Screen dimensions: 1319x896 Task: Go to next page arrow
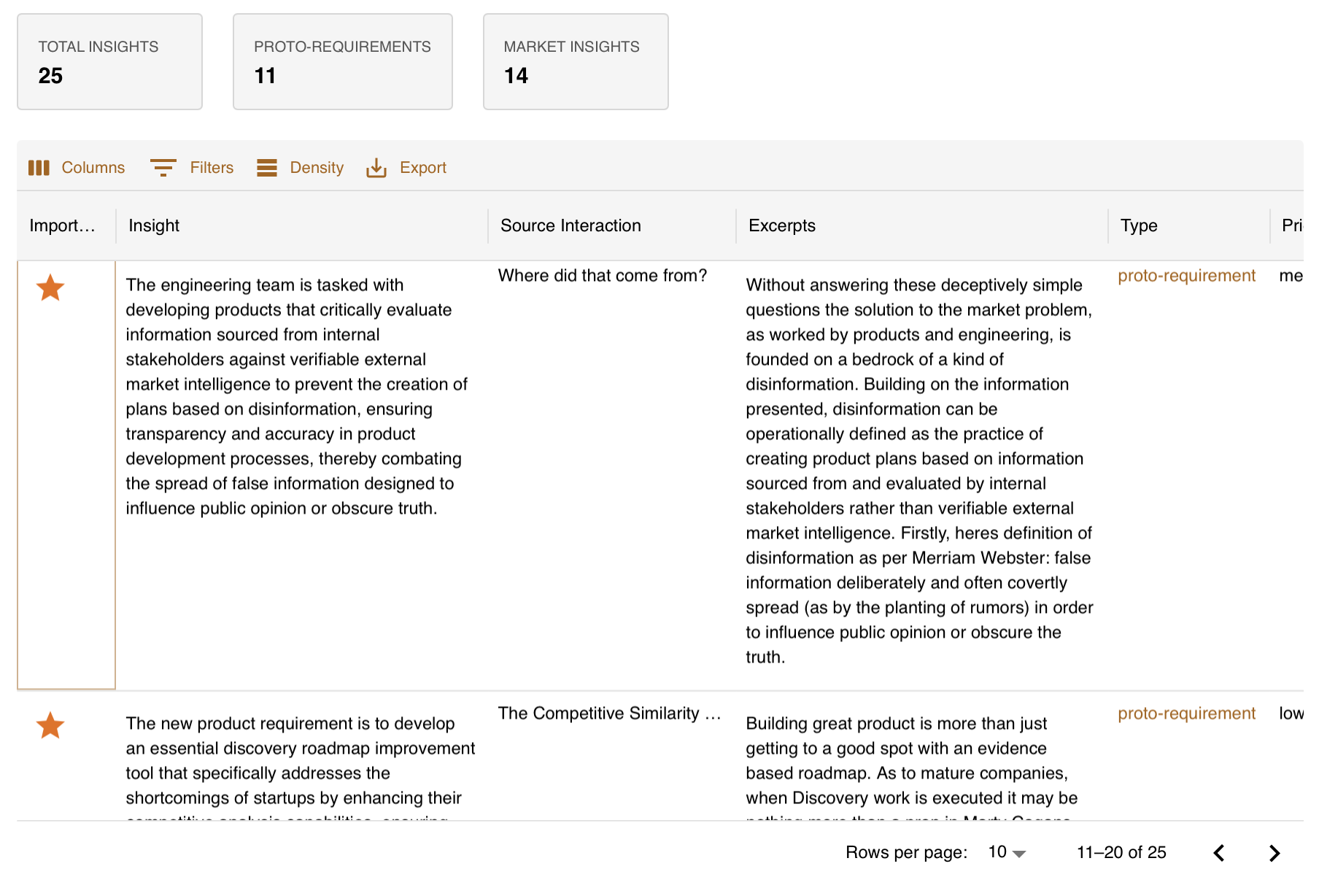click(1274, 853)
